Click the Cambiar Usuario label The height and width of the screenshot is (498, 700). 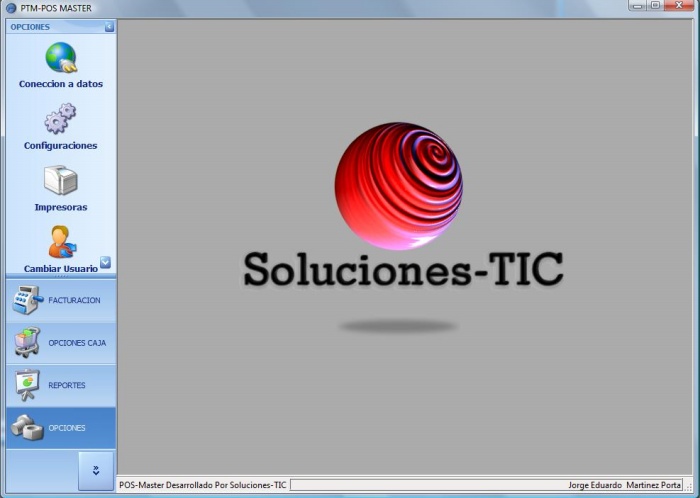(61, 269)
